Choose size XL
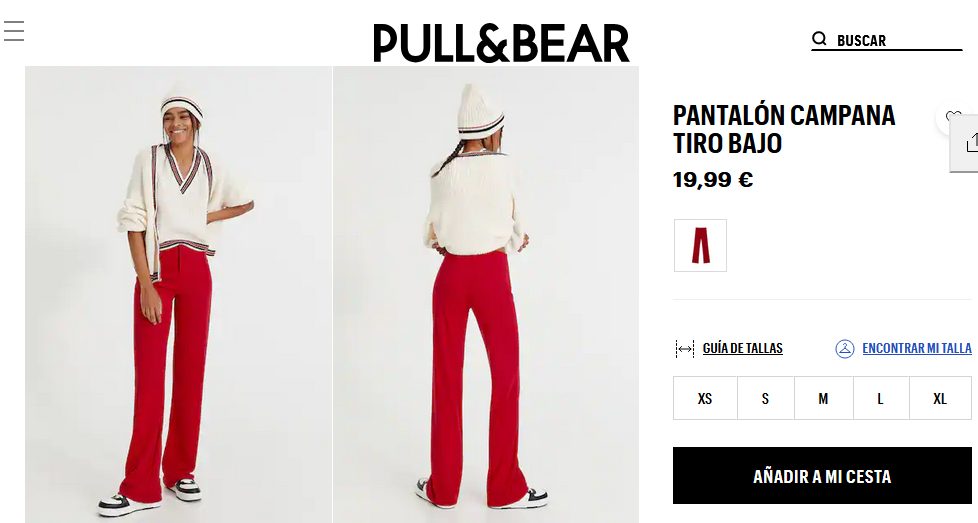Image resolution: width=978 pixels, height=523 pixels. (940, 398)
